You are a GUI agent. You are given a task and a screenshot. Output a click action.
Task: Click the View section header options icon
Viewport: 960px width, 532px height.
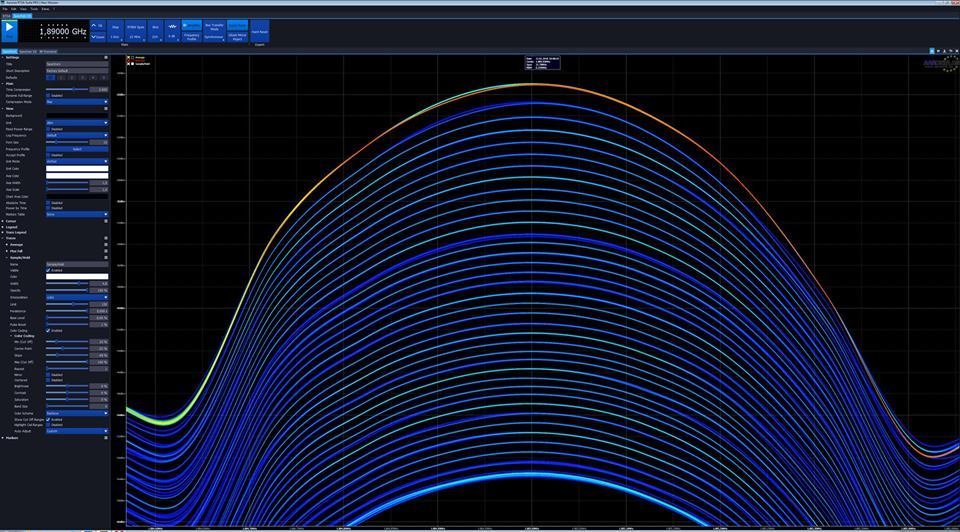(106, 108)
